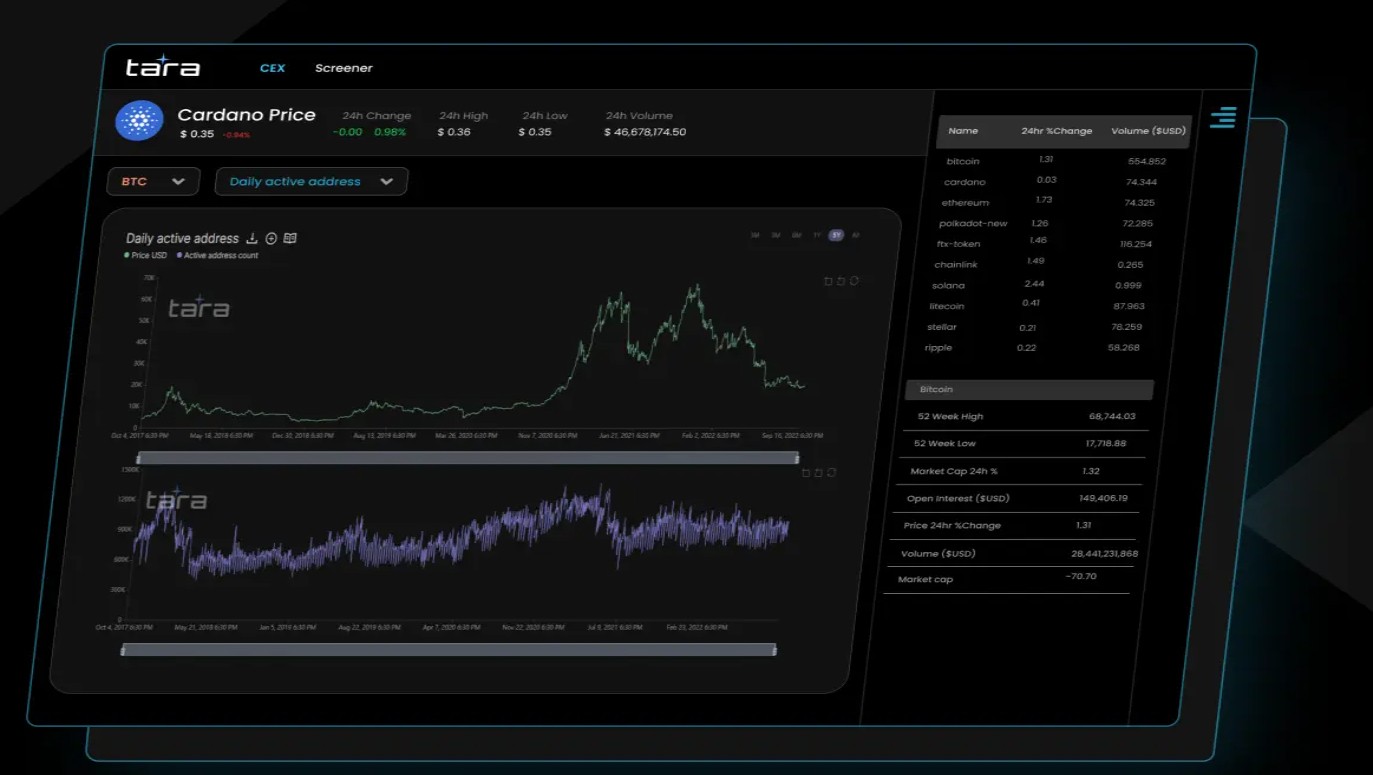Select the 1Y time range button

[817, 235]
